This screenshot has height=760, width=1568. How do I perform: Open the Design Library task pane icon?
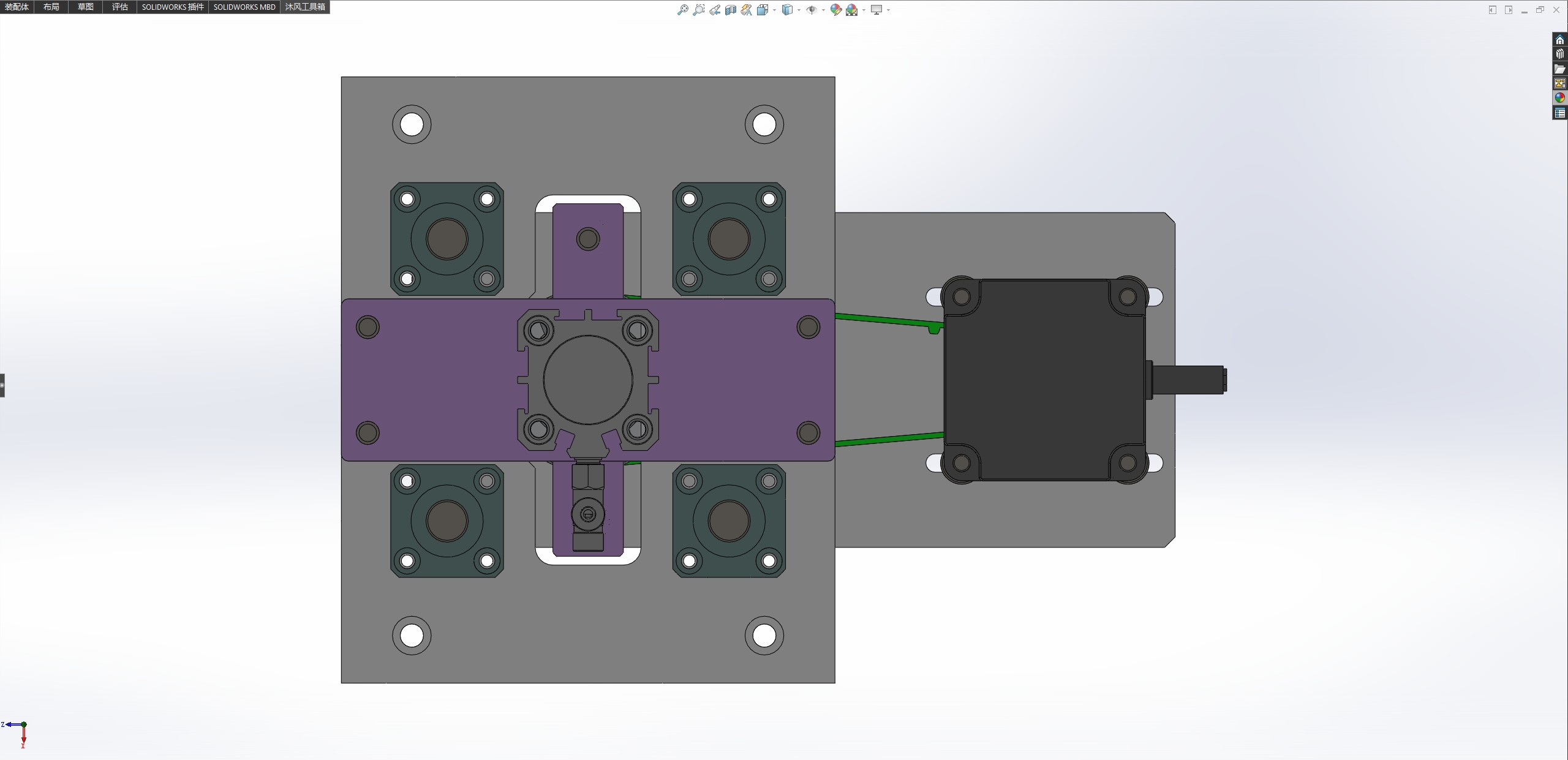[x=1559, y=54]
